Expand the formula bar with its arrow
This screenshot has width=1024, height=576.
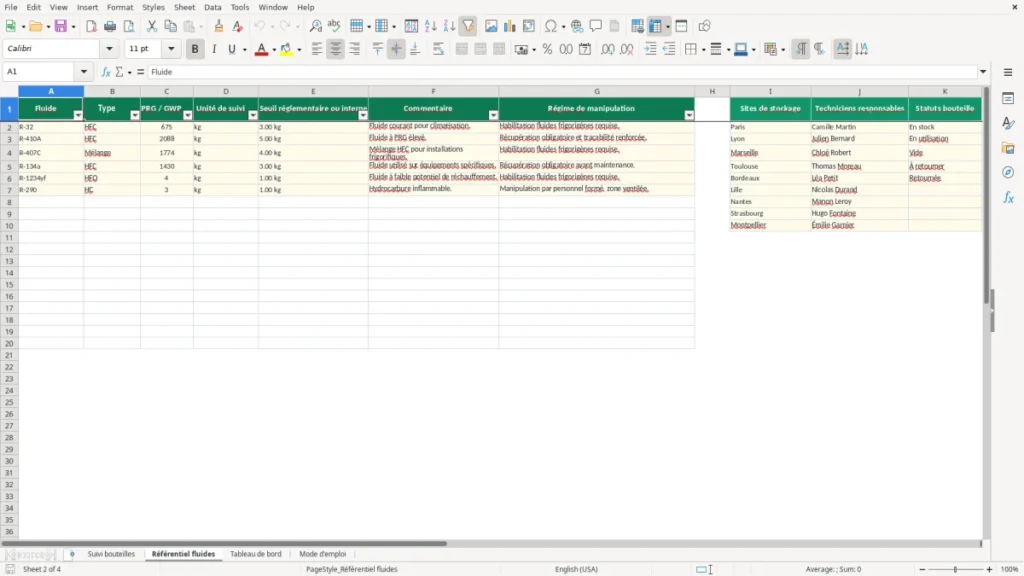click(983, 72)
